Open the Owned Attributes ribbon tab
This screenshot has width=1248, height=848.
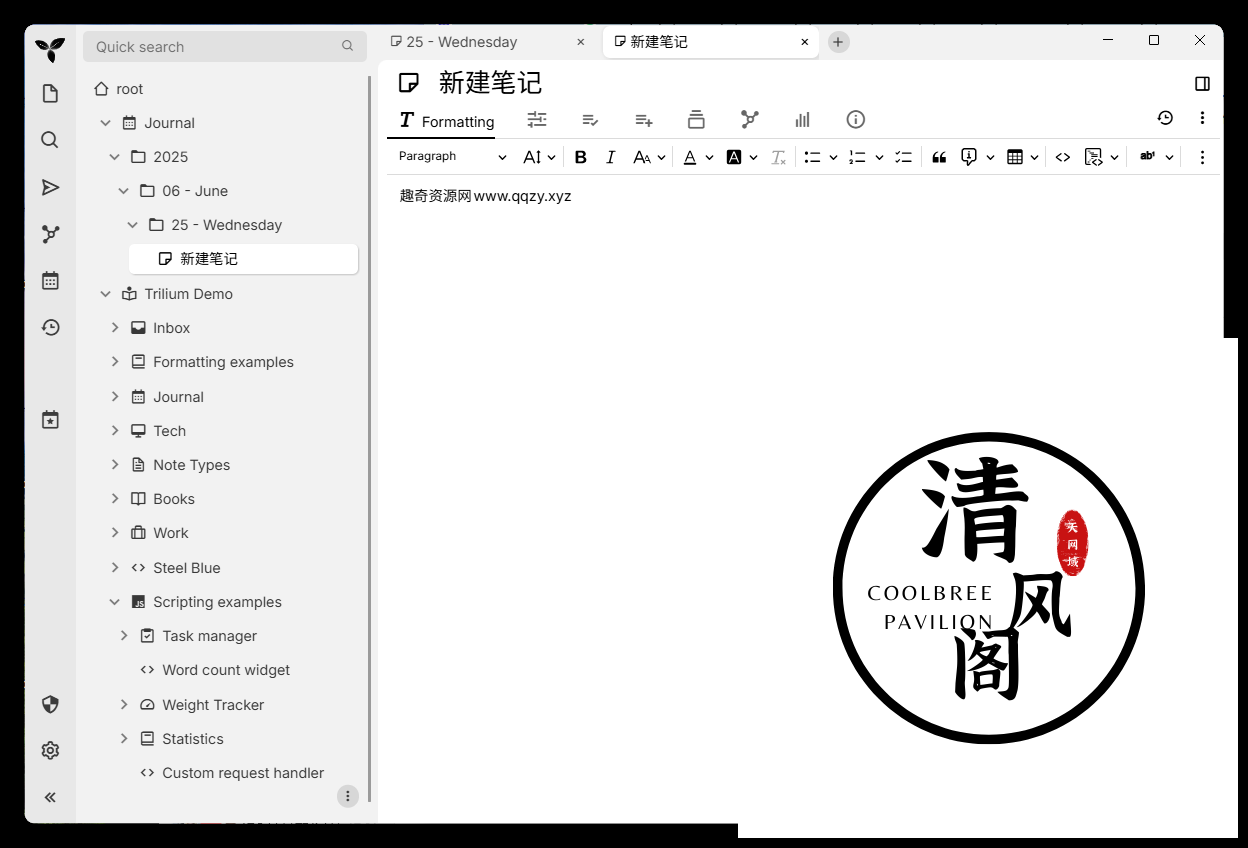[591, 119]
